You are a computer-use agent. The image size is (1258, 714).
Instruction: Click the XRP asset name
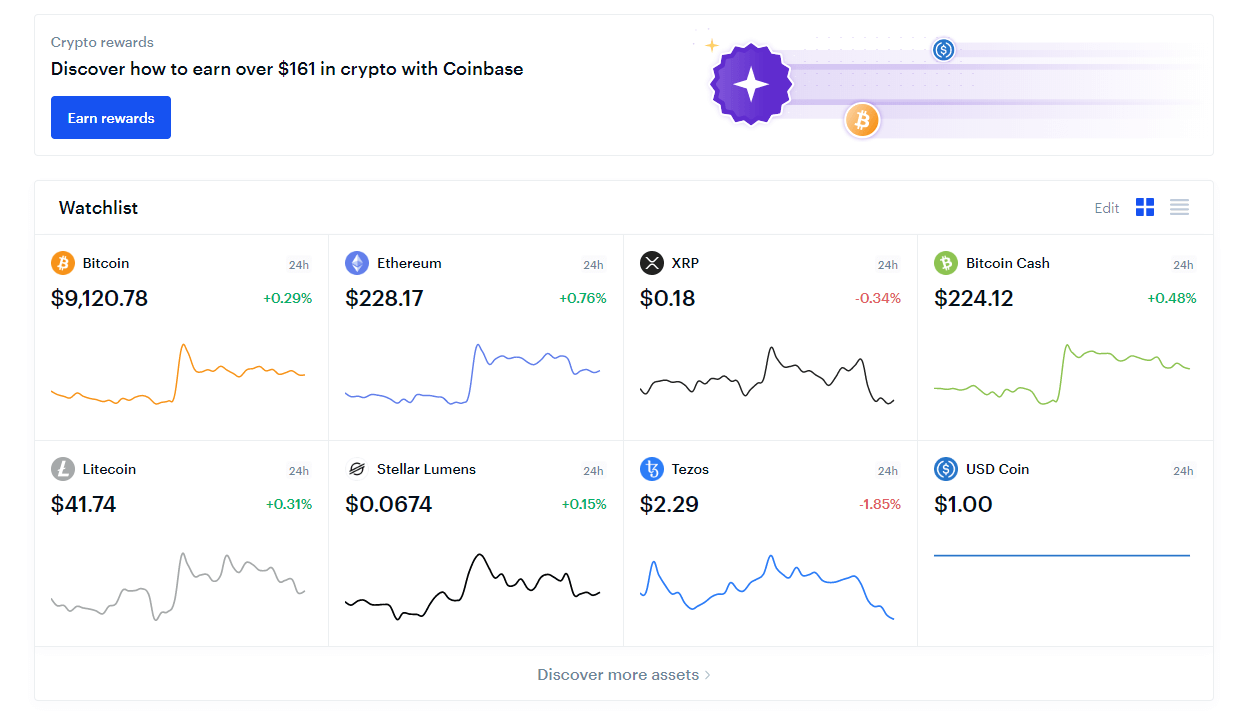pos(685,263)
